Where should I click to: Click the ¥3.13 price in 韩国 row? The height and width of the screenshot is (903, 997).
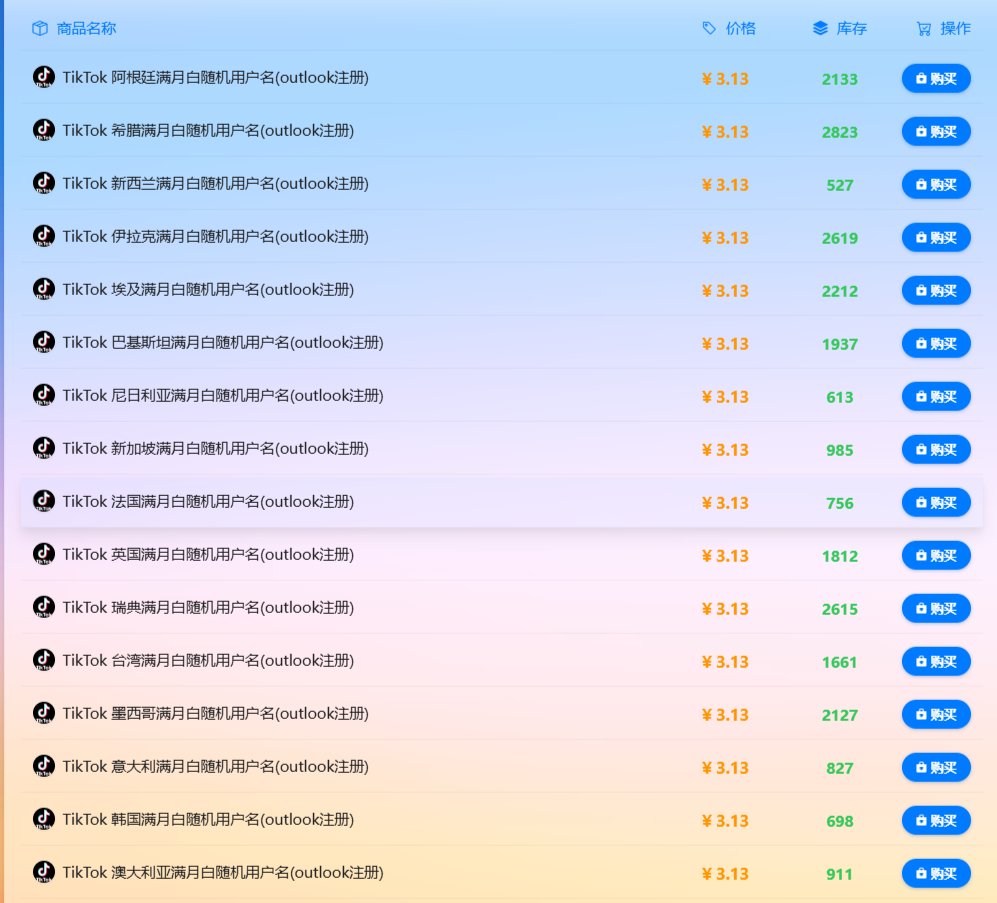725,821
